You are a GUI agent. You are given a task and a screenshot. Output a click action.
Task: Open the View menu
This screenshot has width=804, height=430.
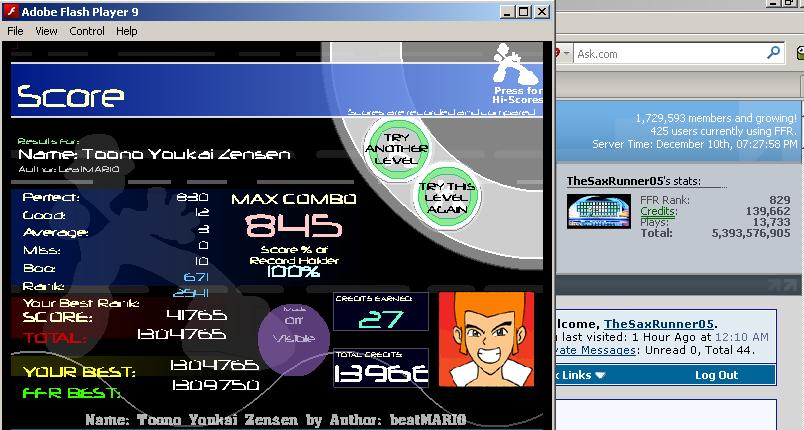point(46,31)
